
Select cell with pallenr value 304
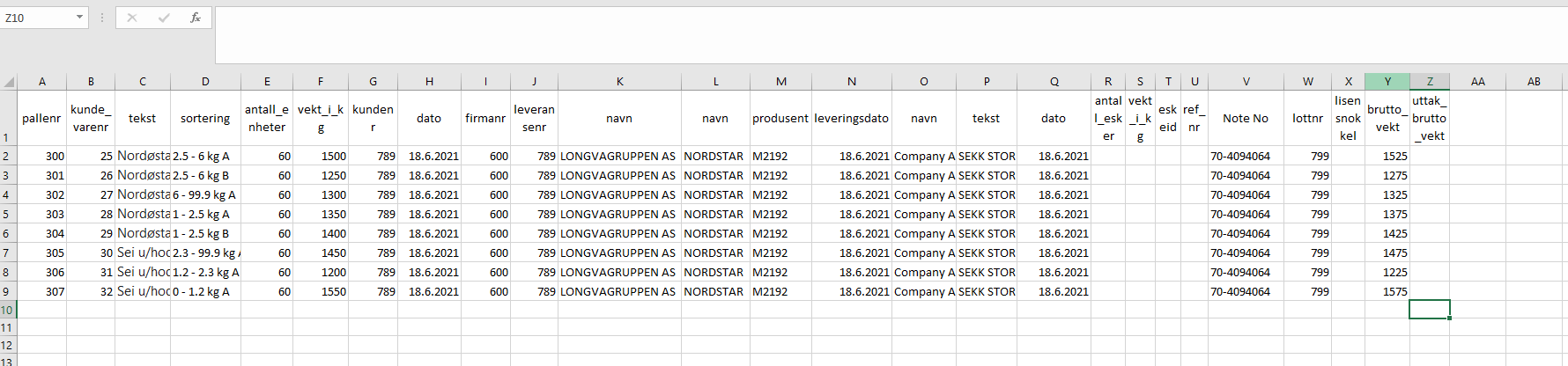coord(41,233)
